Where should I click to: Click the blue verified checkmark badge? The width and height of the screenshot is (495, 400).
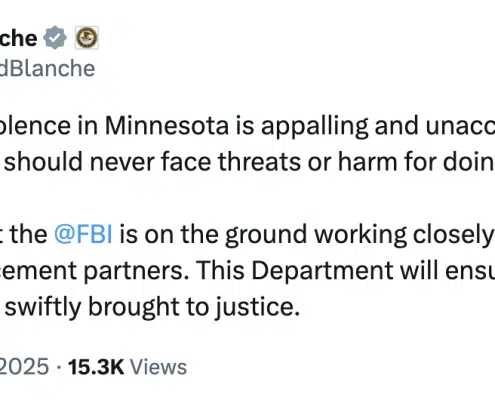(x=55, y=38)
